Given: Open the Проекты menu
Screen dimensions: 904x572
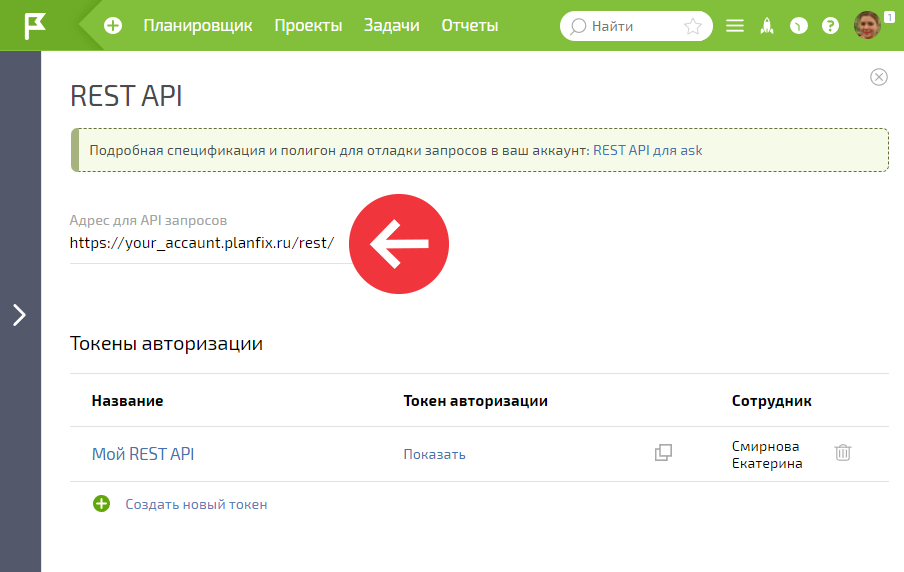Looking at the screenshot, I should [x=308, y=25].
